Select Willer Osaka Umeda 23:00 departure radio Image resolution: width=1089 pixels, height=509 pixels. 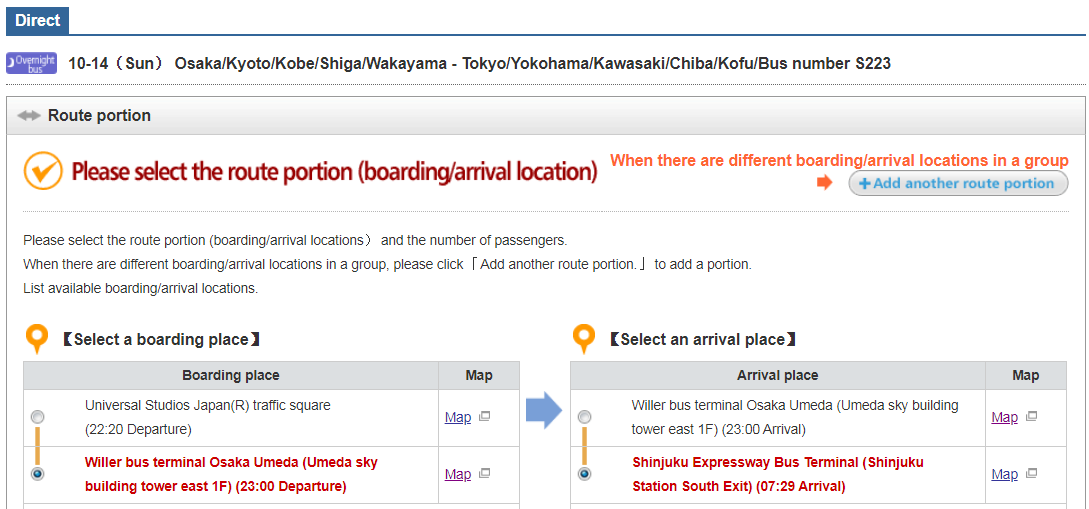point(38,474)
